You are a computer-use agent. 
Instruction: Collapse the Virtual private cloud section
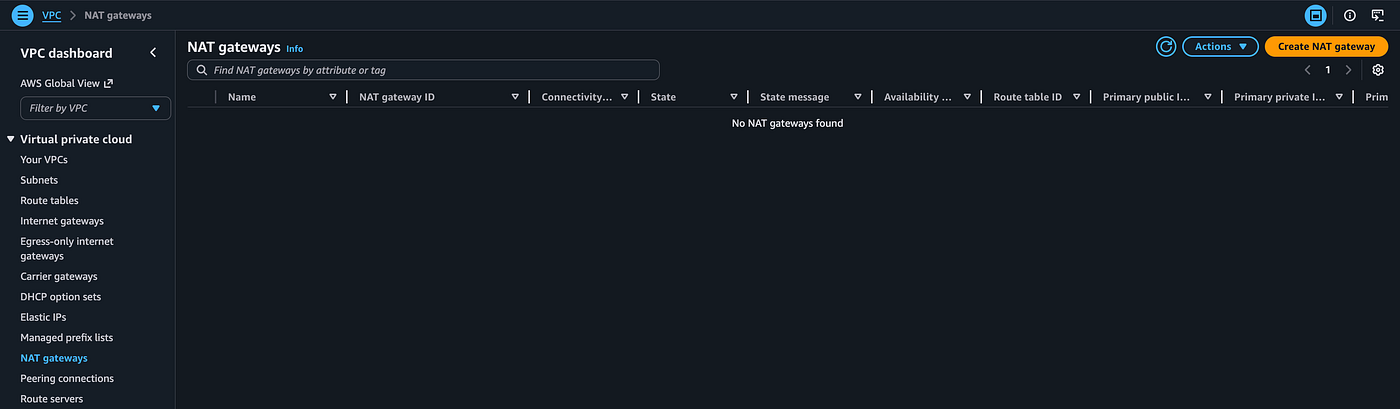point(10,139)
